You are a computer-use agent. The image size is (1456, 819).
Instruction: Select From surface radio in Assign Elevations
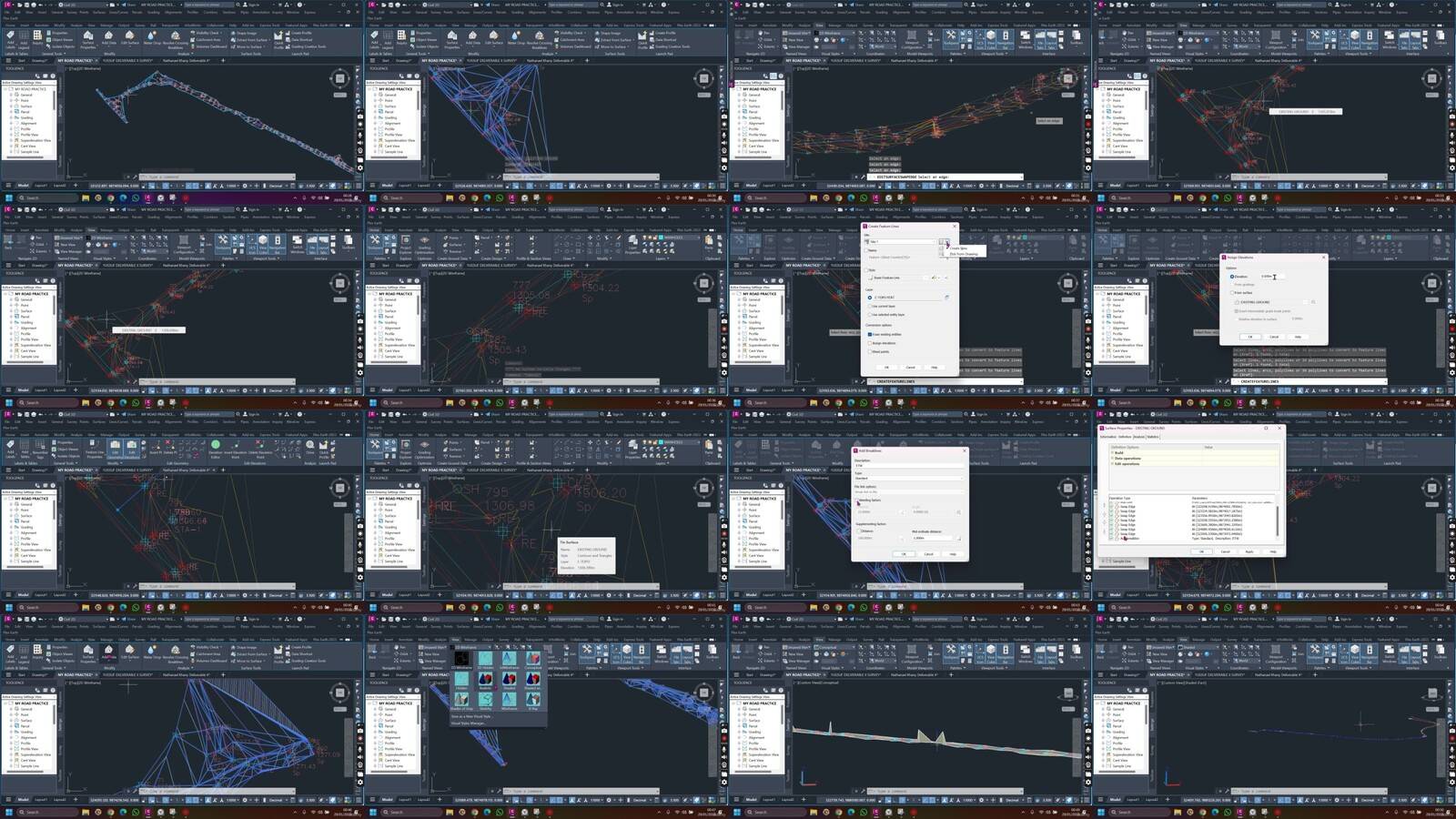pyautogui.click(x=1232, y=293)
